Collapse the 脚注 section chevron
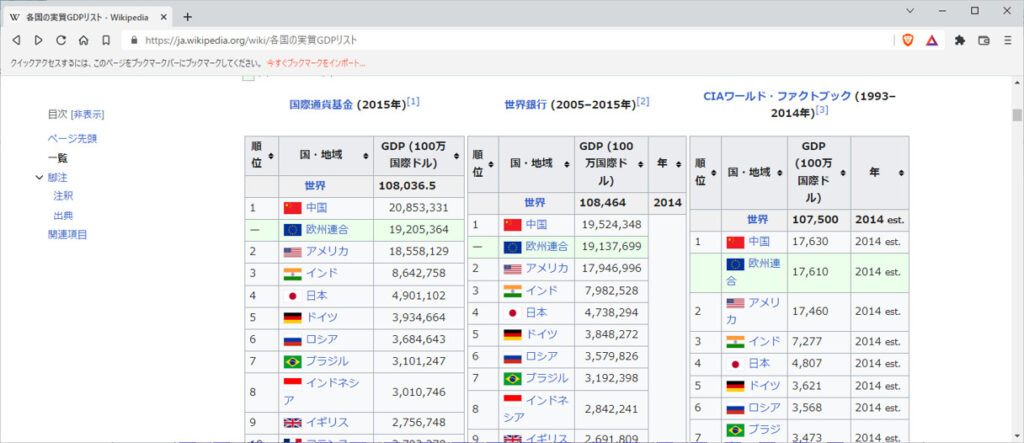The image size is (1024, 443). 39,177
